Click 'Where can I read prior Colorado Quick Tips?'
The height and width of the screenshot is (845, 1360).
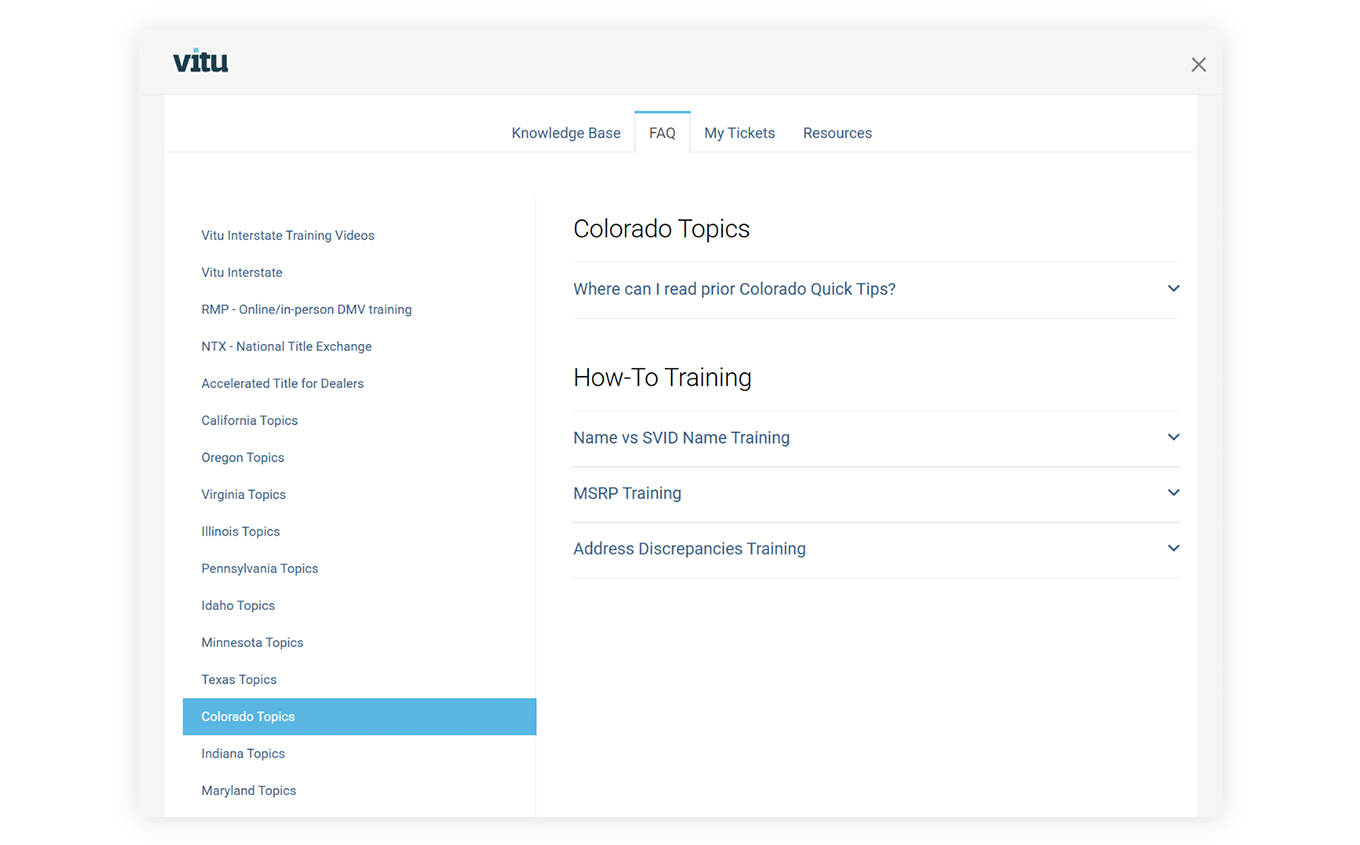click(x=734, y=289)
